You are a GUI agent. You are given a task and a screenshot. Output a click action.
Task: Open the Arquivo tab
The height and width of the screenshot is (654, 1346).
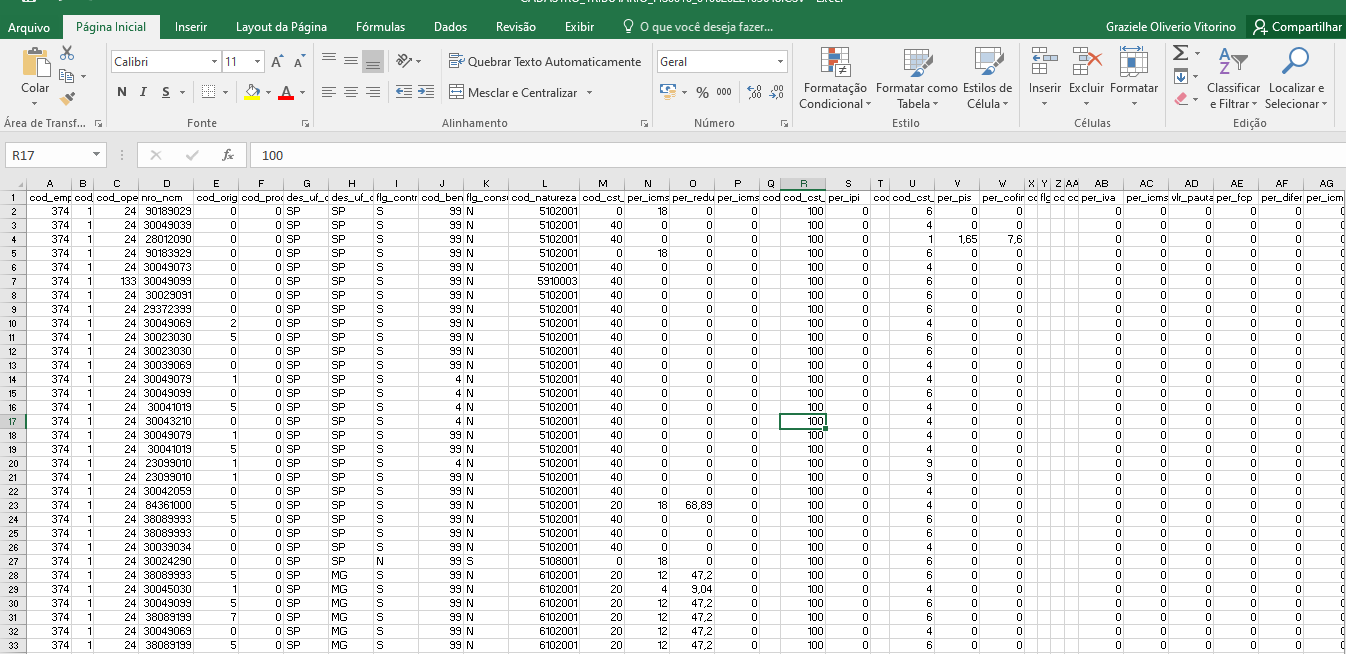click(x=29, y=27)
